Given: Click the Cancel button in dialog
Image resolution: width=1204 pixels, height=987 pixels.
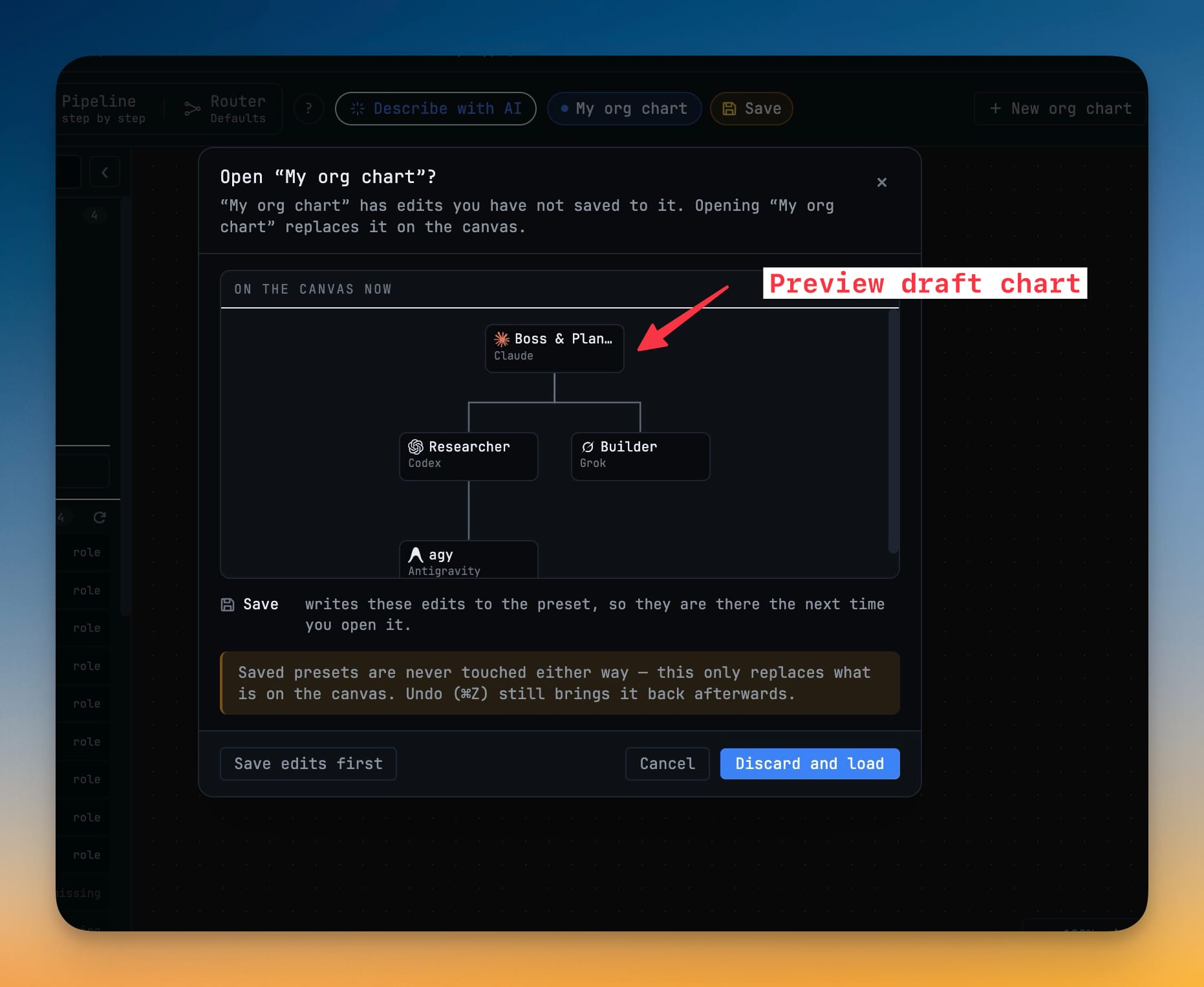Looking at the screenshot, I should [667, 764].
